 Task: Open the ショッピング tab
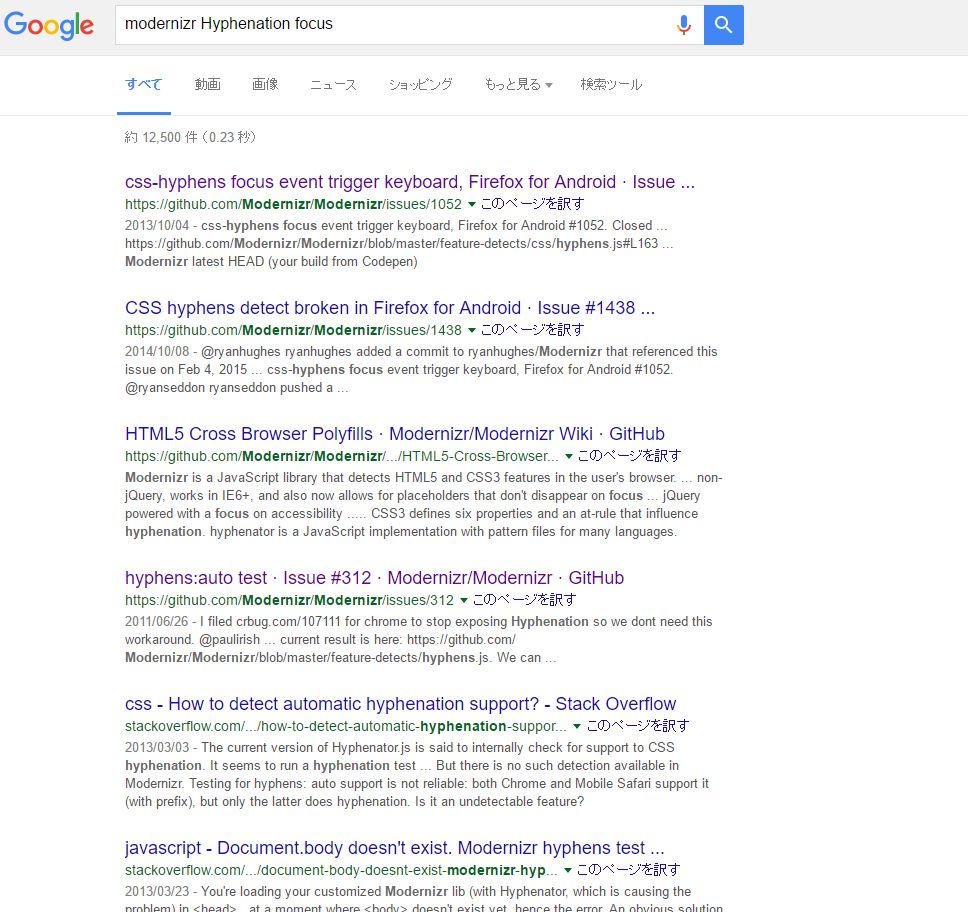[420, 84]
